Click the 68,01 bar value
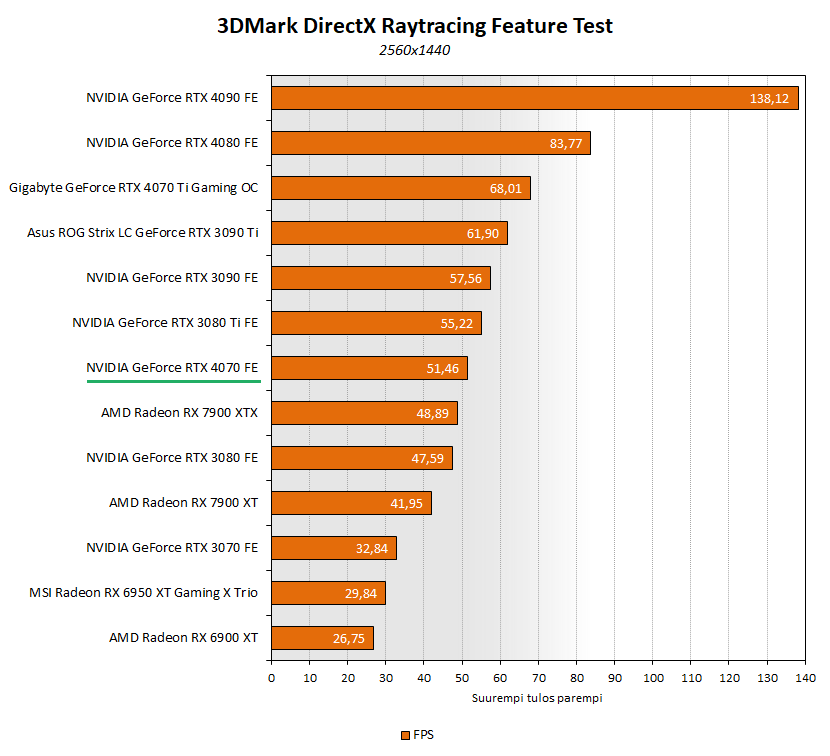The height and width of the screenshot is (756, 830). point(506,188)
